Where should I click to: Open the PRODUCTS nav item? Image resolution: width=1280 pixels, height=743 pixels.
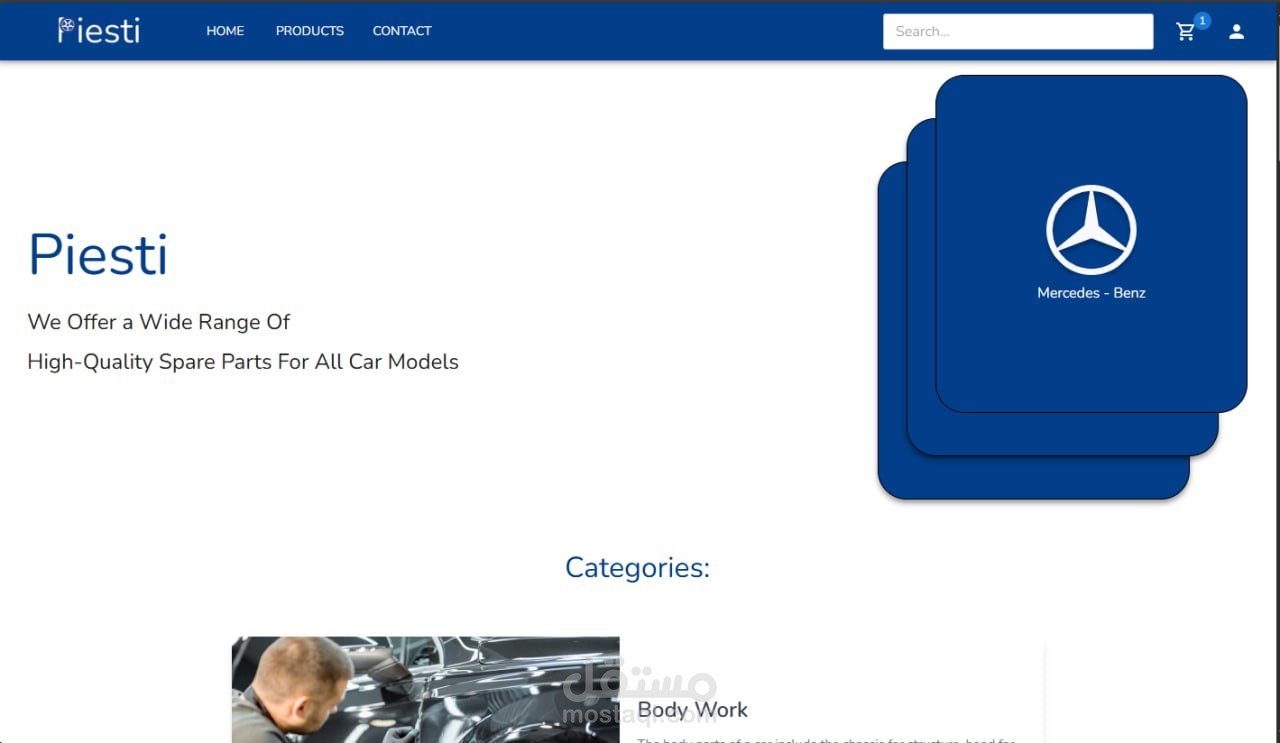310,31
